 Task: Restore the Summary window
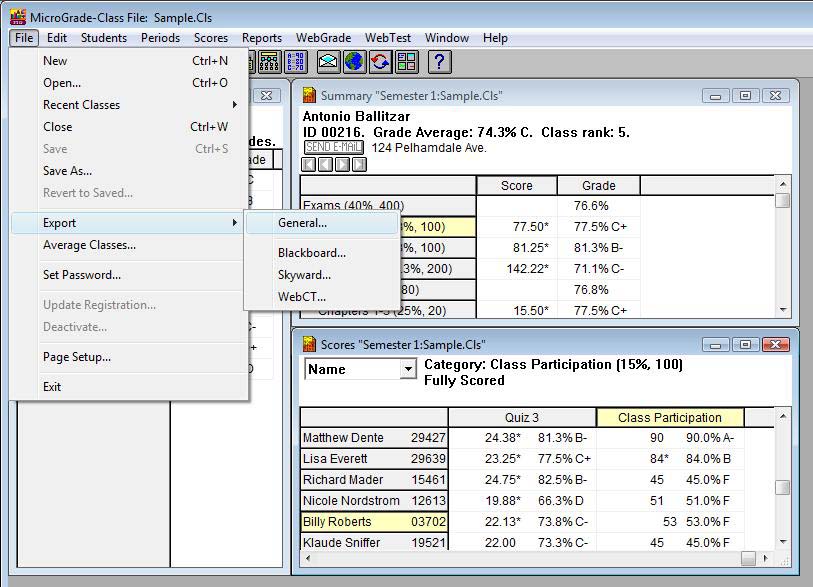coord(745,96)
